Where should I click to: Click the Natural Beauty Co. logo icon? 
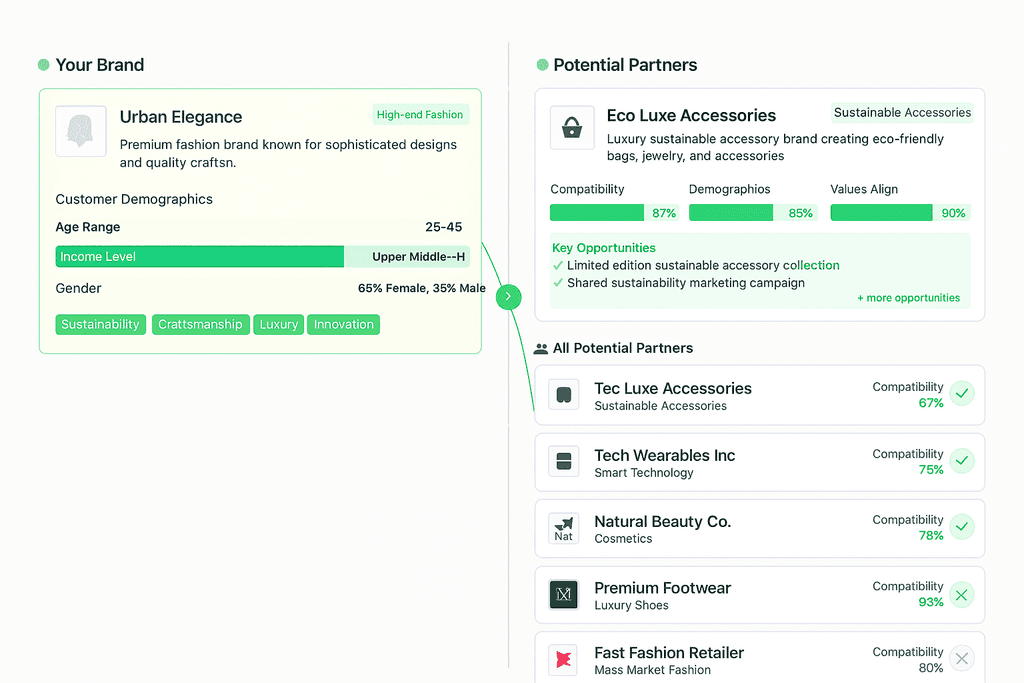564,528
